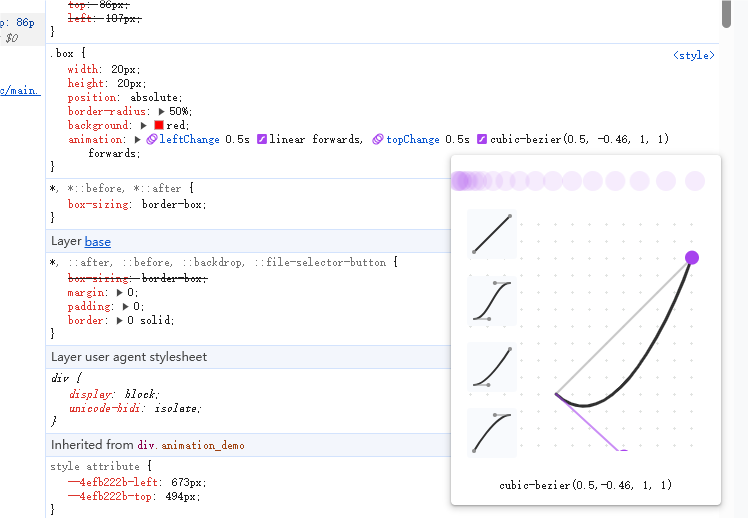This screenshot has height=518, width=748.
Task: Select the linear easing preset thumbnail
Action: (x=492, y=234)
